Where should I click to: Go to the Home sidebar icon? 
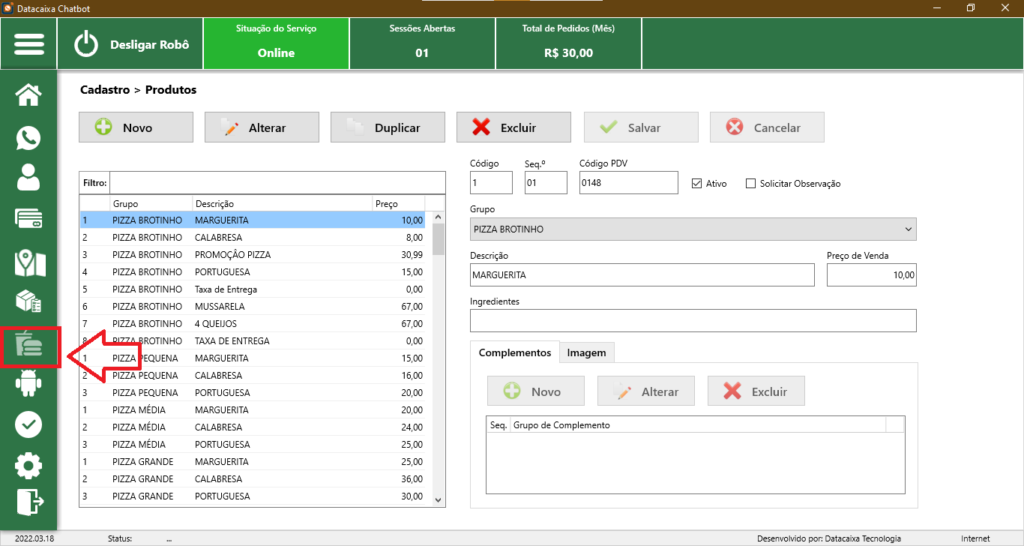pos(29,95)
